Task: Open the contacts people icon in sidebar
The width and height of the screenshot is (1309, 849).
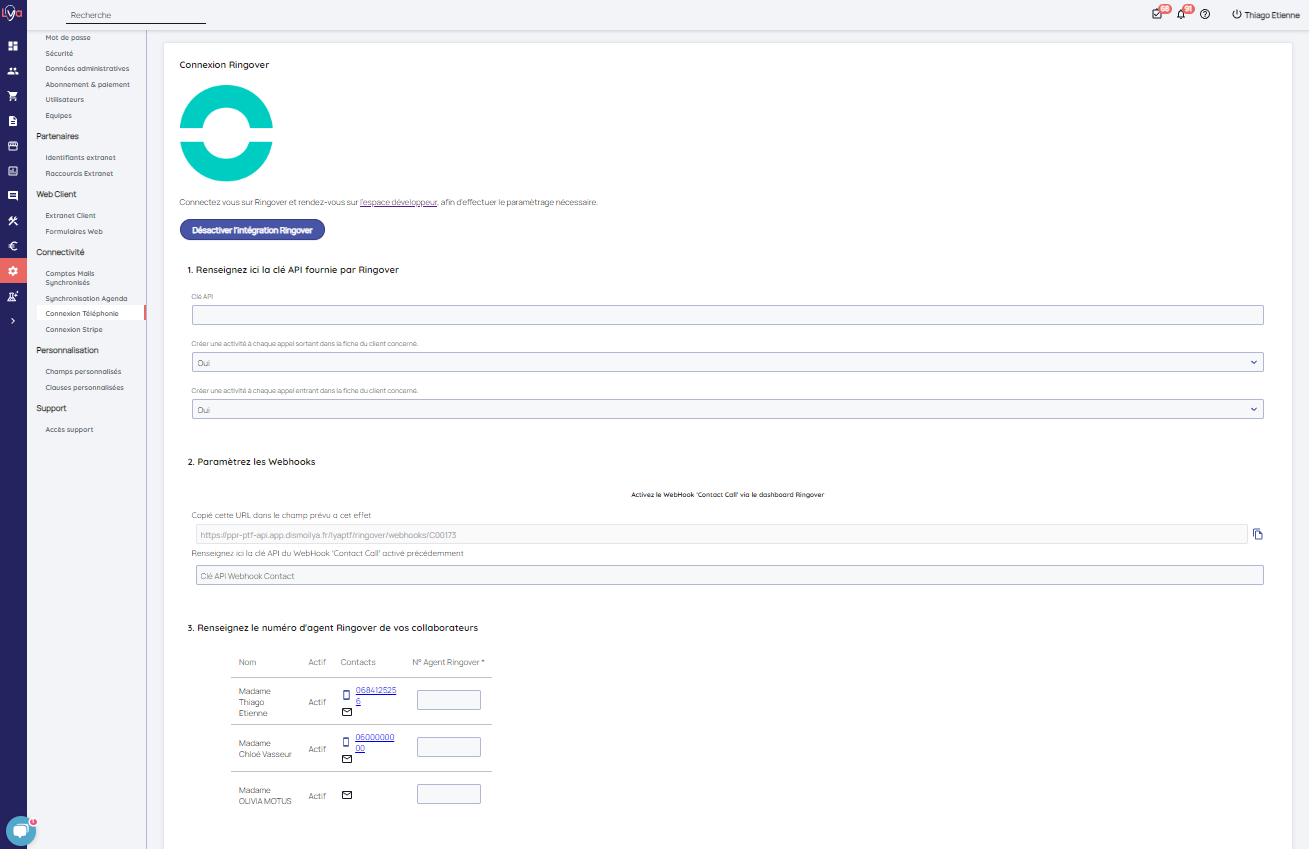Action: pos(13,71)
